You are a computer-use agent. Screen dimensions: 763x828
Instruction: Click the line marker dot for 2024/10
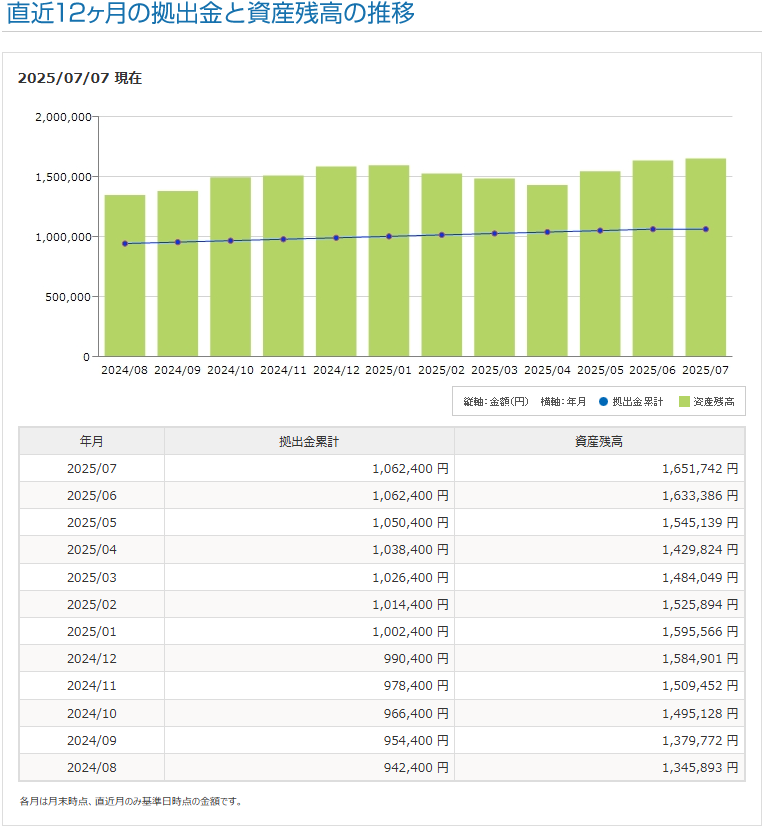click(230, 241)
